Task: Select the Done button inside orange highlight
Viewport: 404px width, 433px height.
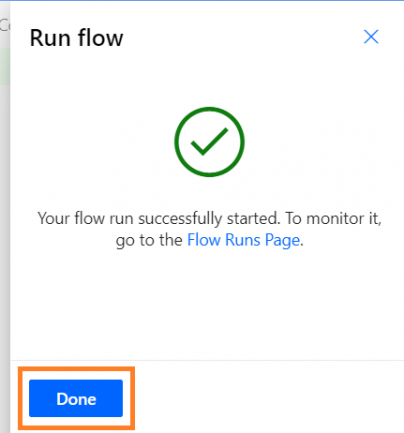Action: click(x=76, y=398)
